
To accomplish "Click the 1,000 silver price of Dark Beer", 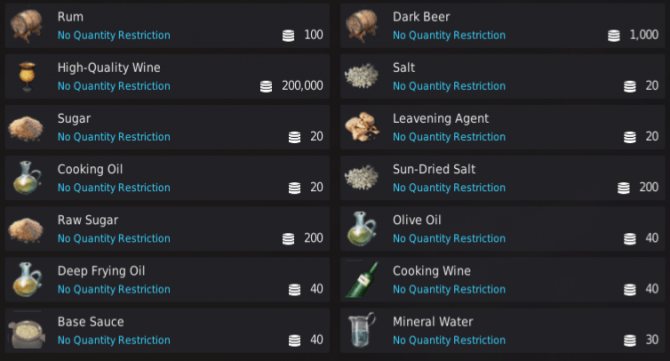I will pyautogui.click(x=644, y=35).
